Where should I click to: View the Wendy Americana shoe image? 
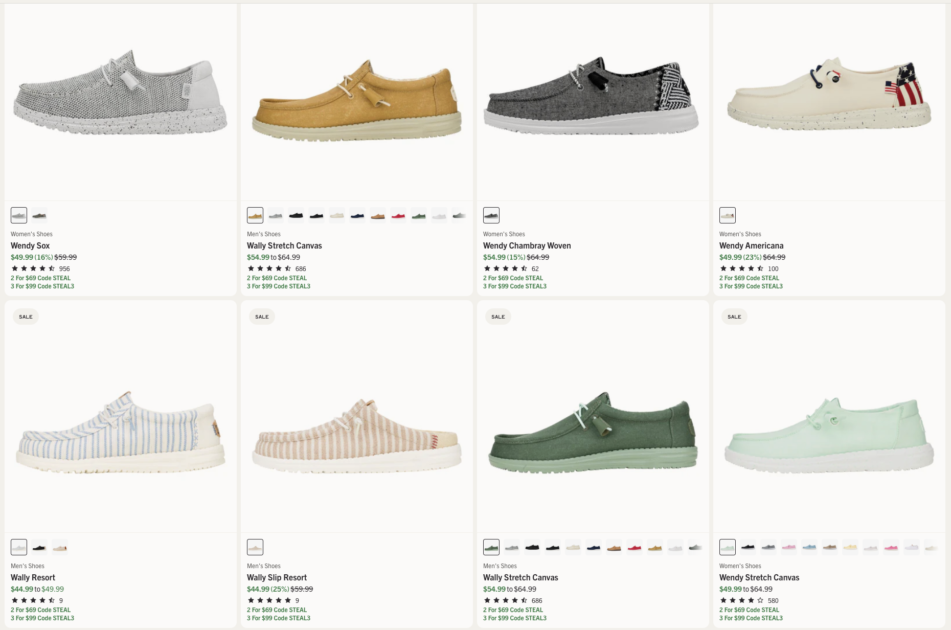coord(830,97)
